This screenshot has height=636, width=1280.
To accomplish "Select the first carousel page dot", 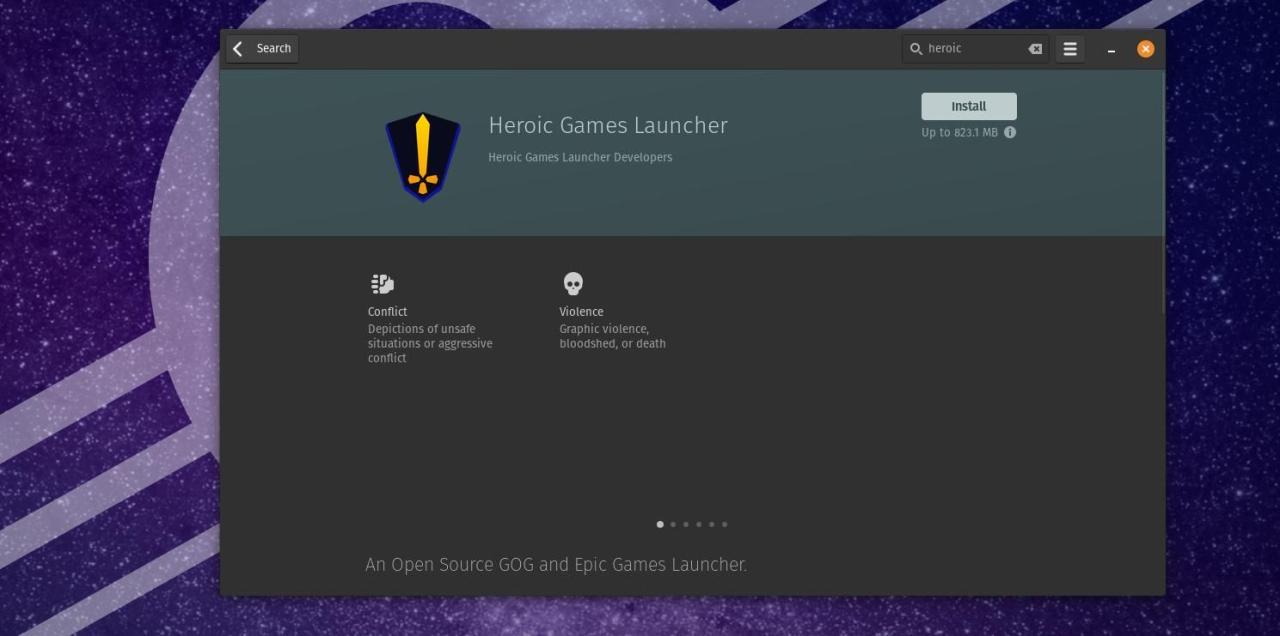I will (x=660, y=524).
